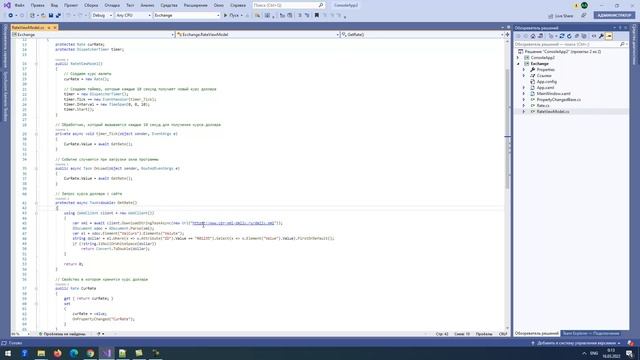Click the Visual Studio logo icon
This screenshot has height=360, width=640.
(7, 5)
